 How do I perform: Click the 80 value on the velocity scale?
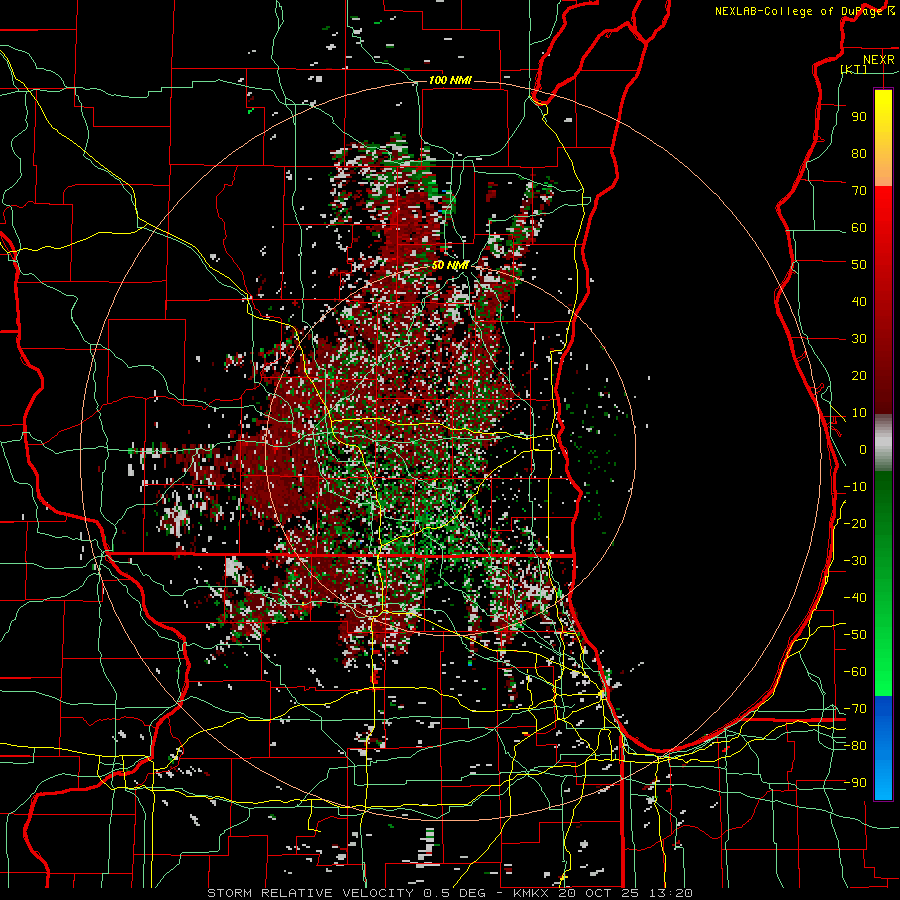859,153
